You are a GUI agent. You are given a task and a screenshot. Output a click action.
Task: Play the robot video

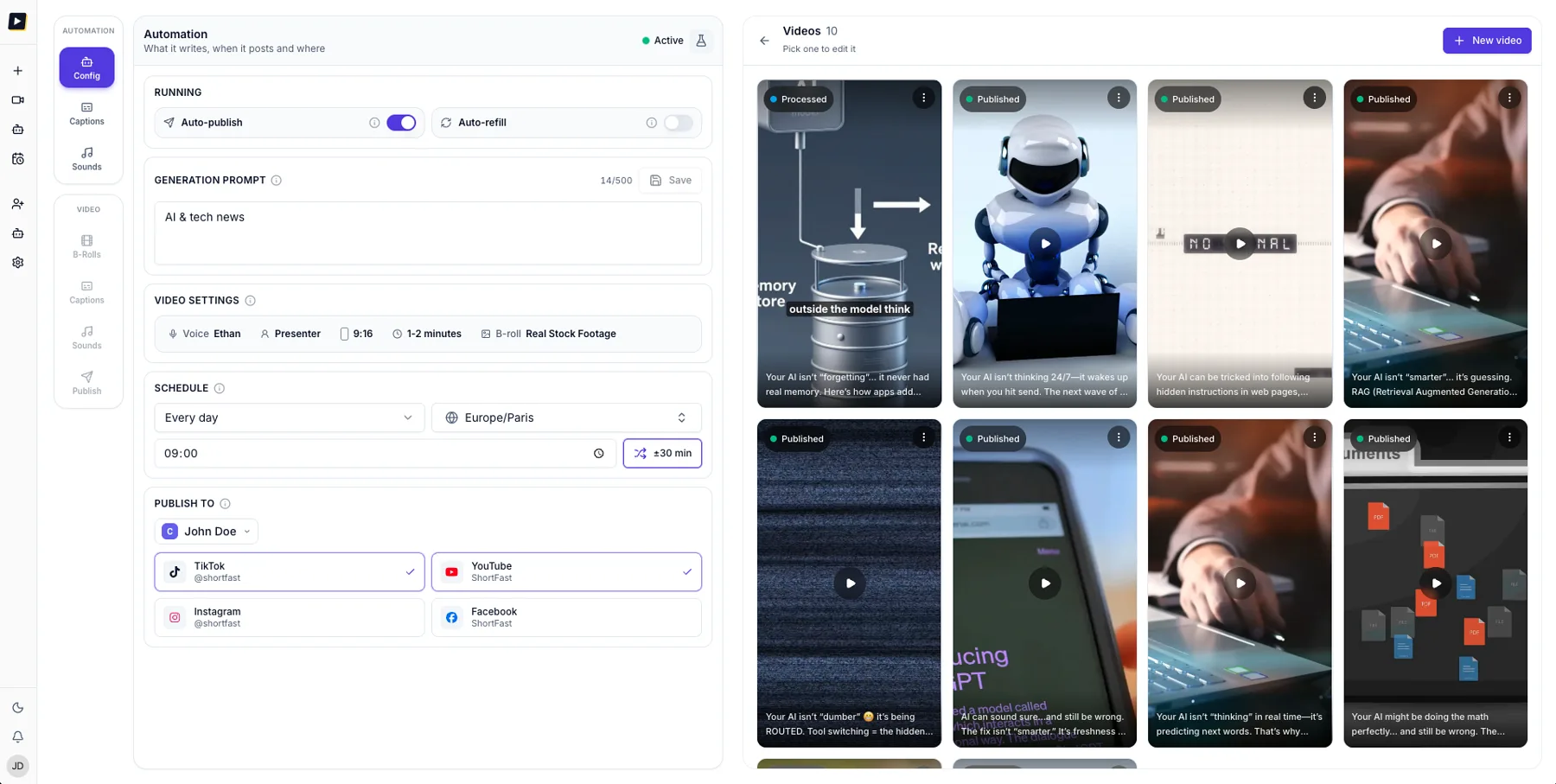click(x=1045, y=244)
